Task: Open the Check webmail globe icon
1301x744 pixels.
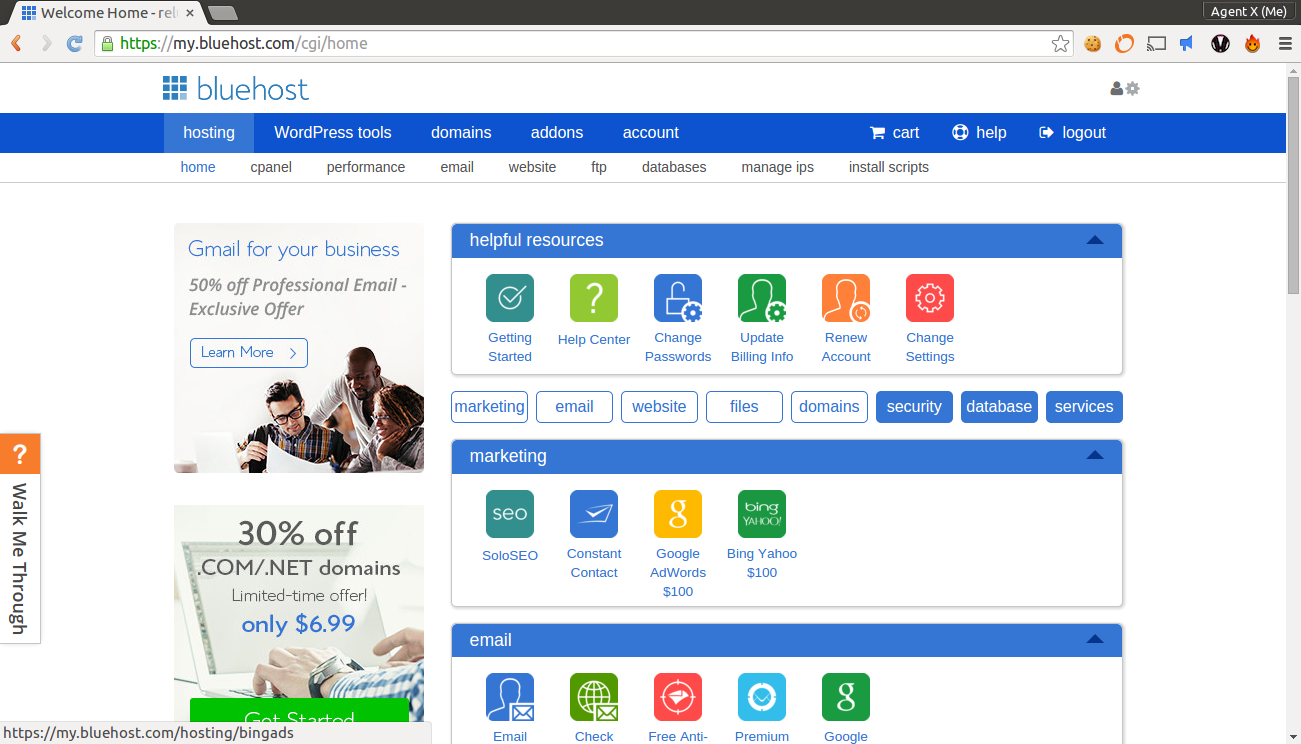Action: pos(594,697)
